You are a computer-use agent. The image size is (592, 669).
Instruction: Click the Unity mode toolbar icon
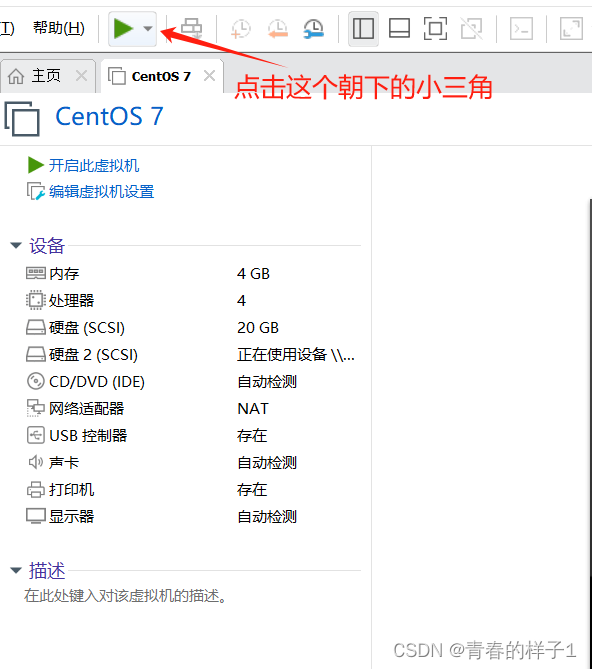472,29
